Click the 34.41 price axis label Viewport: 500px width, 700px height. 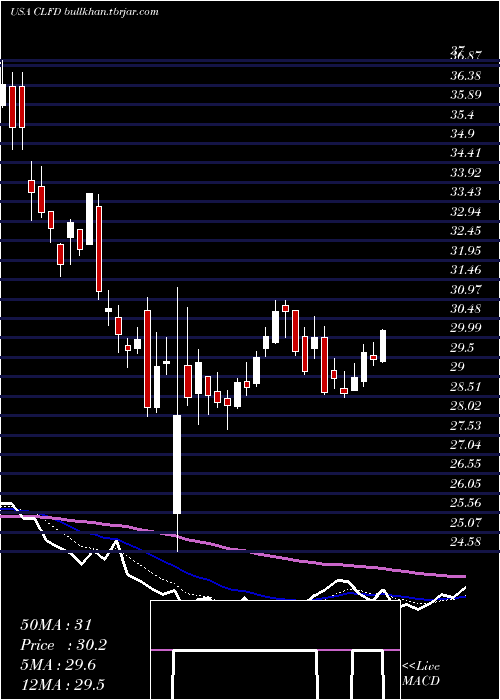(x=465, y=153)
